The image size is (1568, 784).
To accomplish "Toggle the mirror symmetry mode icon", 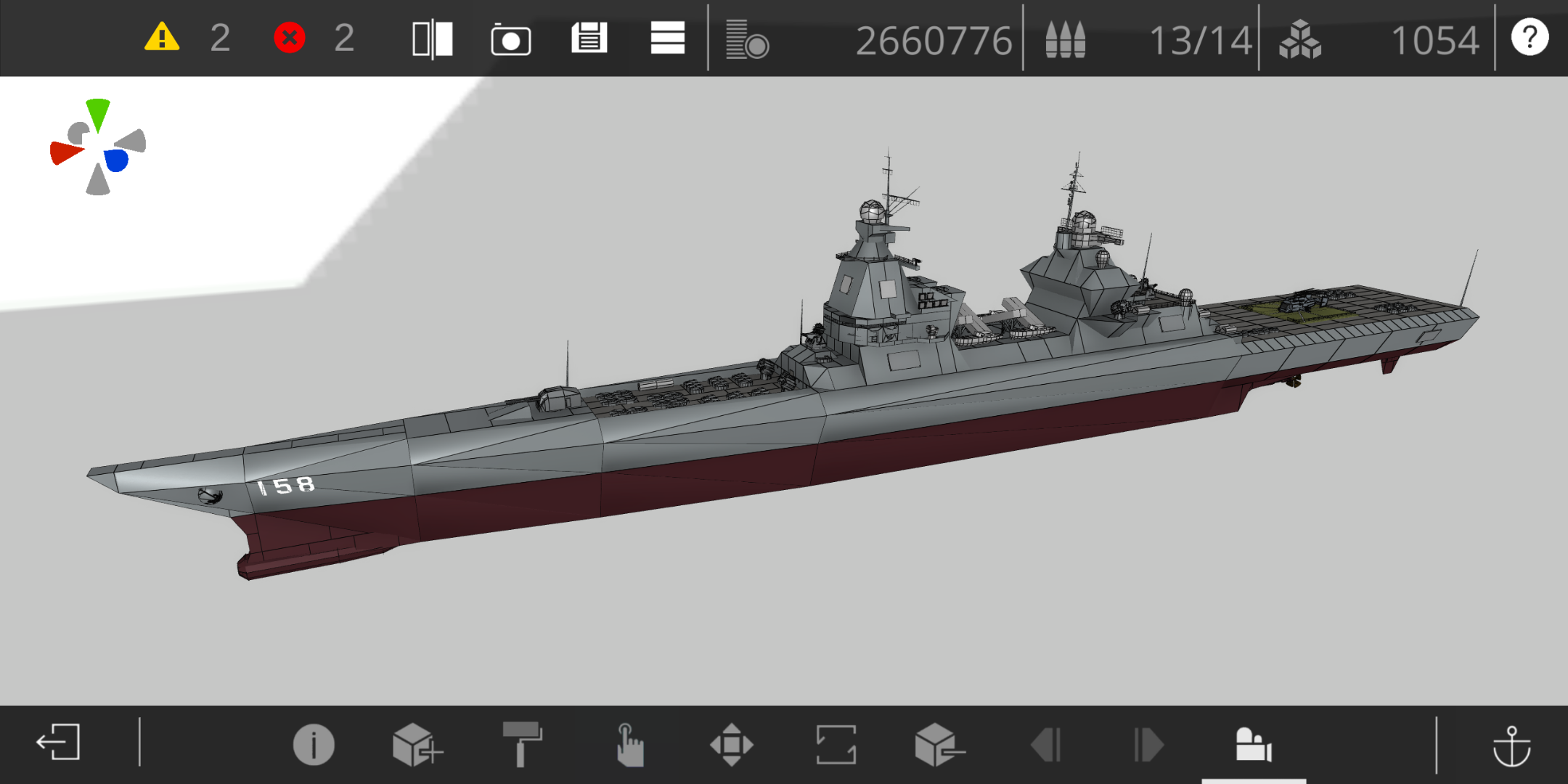I will [433, 38].
